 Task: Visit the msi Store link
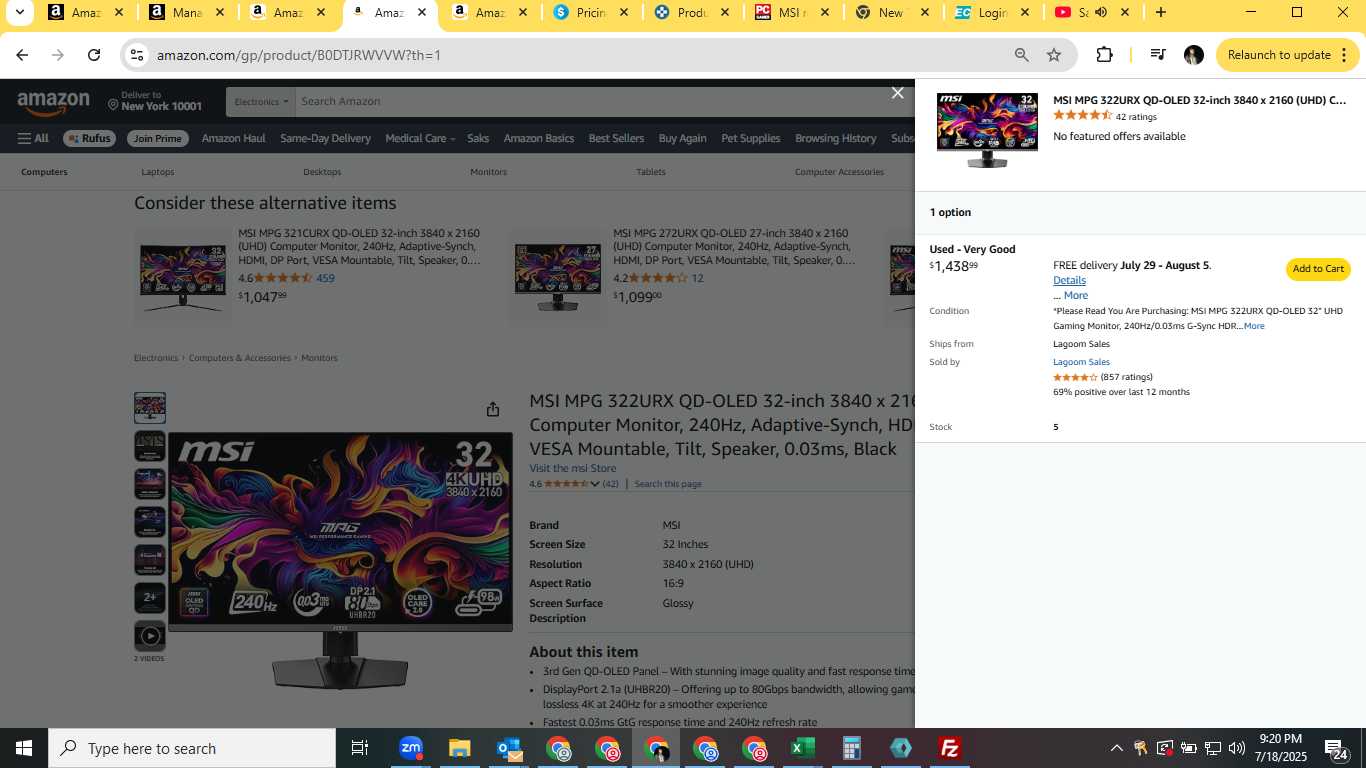coord(573,468)
